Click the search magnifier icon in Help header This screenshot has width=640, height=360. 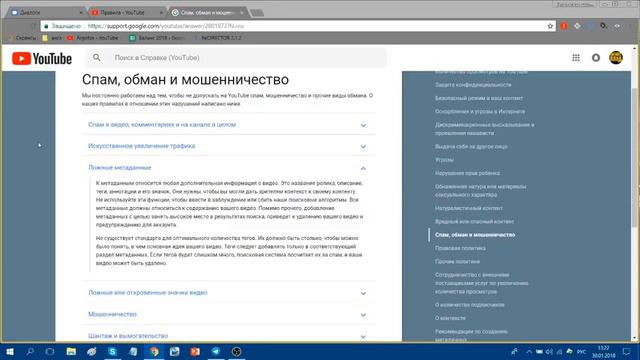[x=96, y=58]
